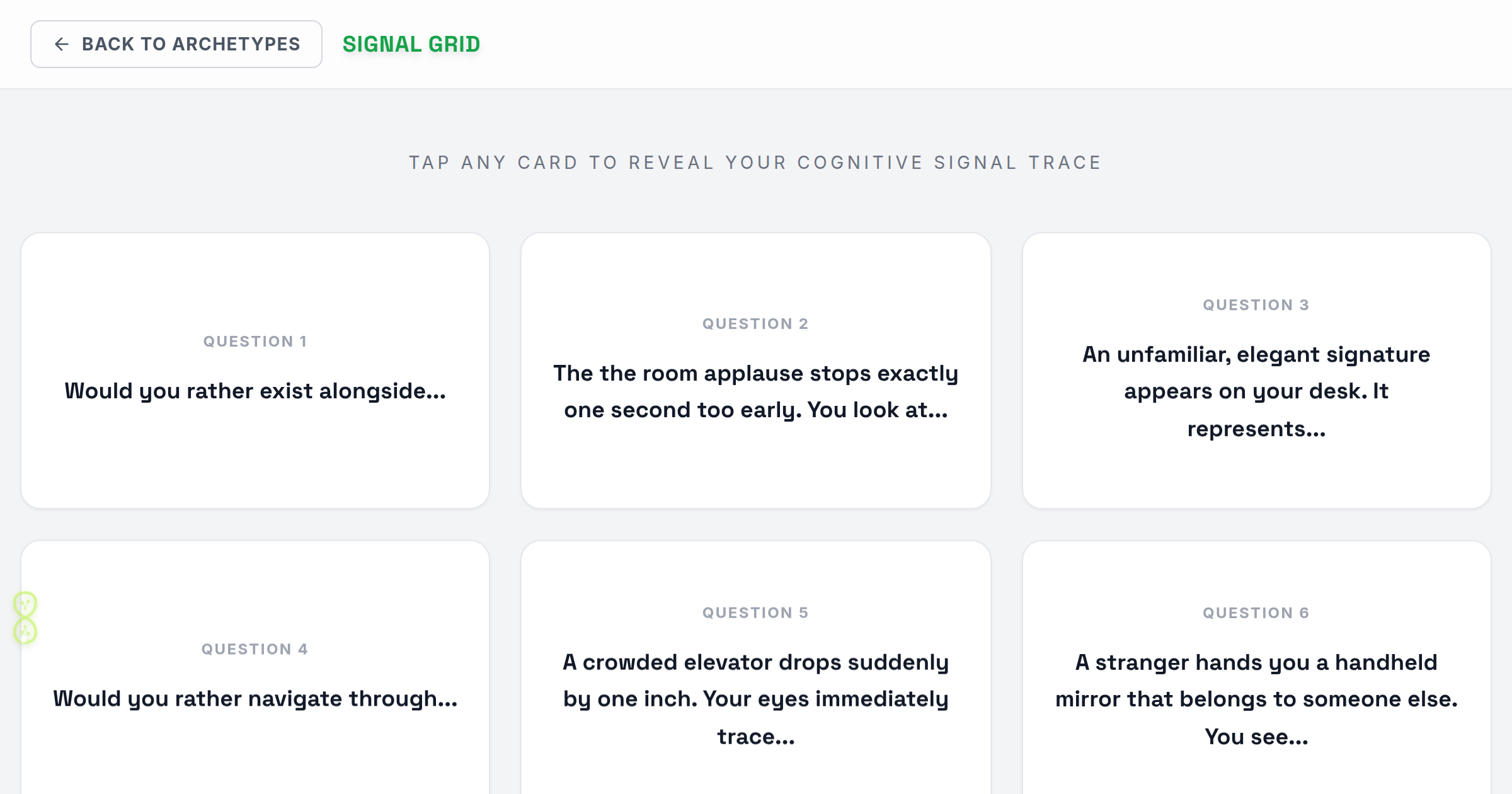Image resolution: width=1512 pixels, height=794 pixels.
Task: Click the QUESTION 4 label
Action: pyautogui.click(x=255, y=649)
